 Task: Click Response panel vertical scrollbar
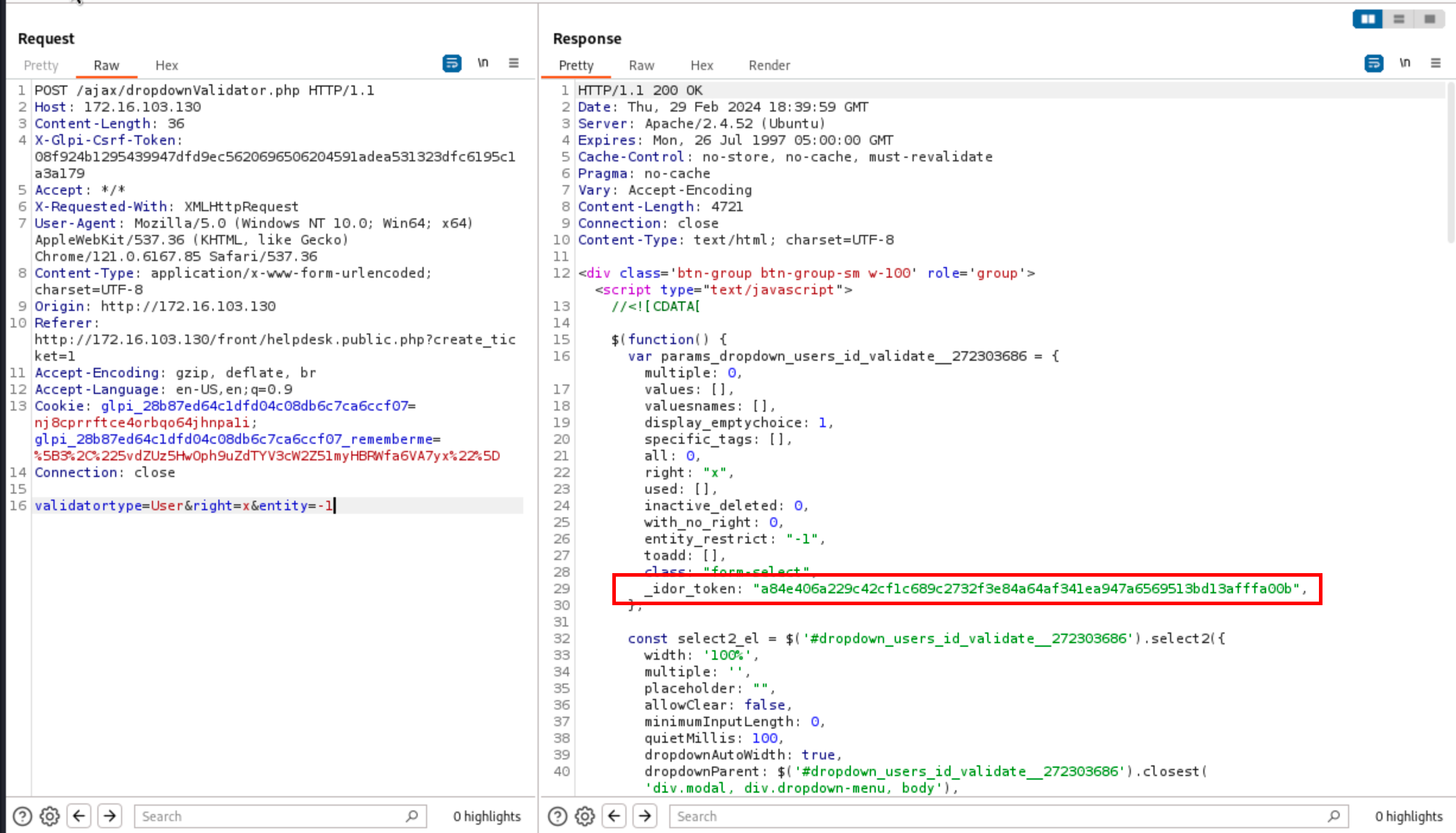point(1451,163)
